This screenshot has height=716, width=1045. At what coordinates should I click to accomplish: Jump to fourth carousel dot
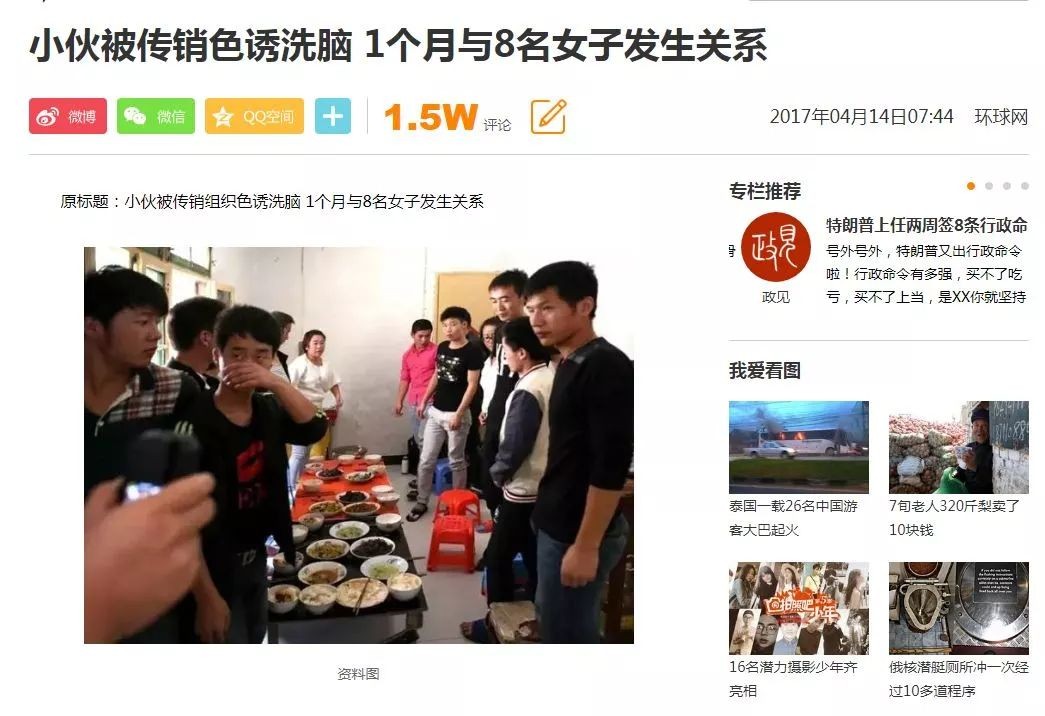click(1025, 186)
